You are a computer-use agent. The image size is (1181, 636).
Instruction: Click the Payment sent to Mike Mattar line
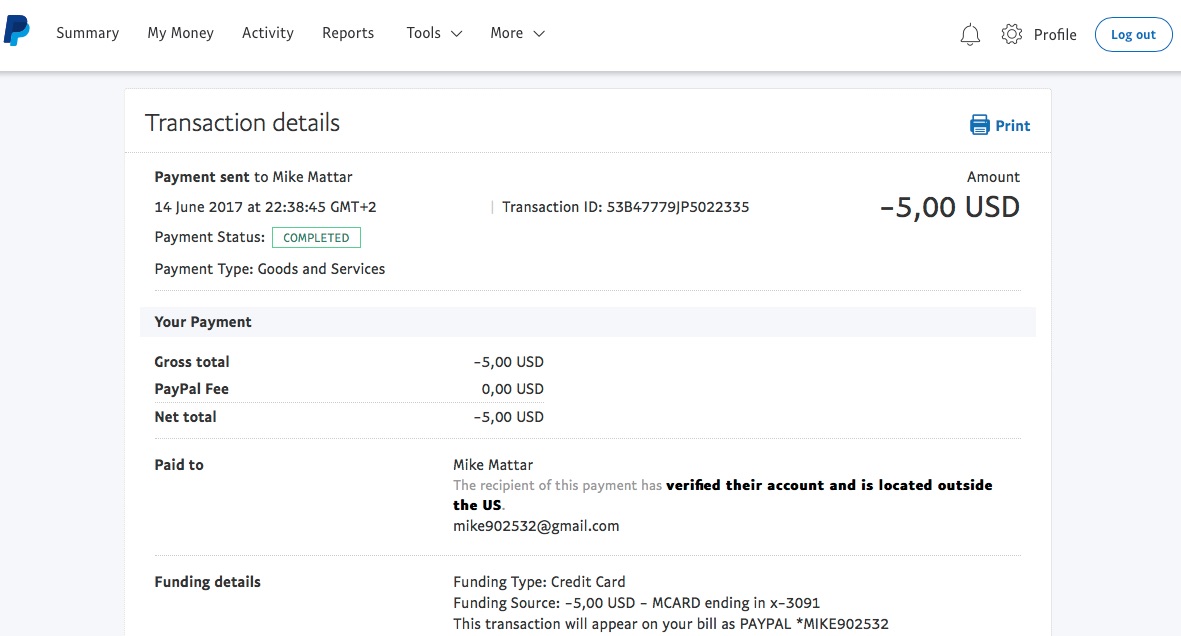253,177
